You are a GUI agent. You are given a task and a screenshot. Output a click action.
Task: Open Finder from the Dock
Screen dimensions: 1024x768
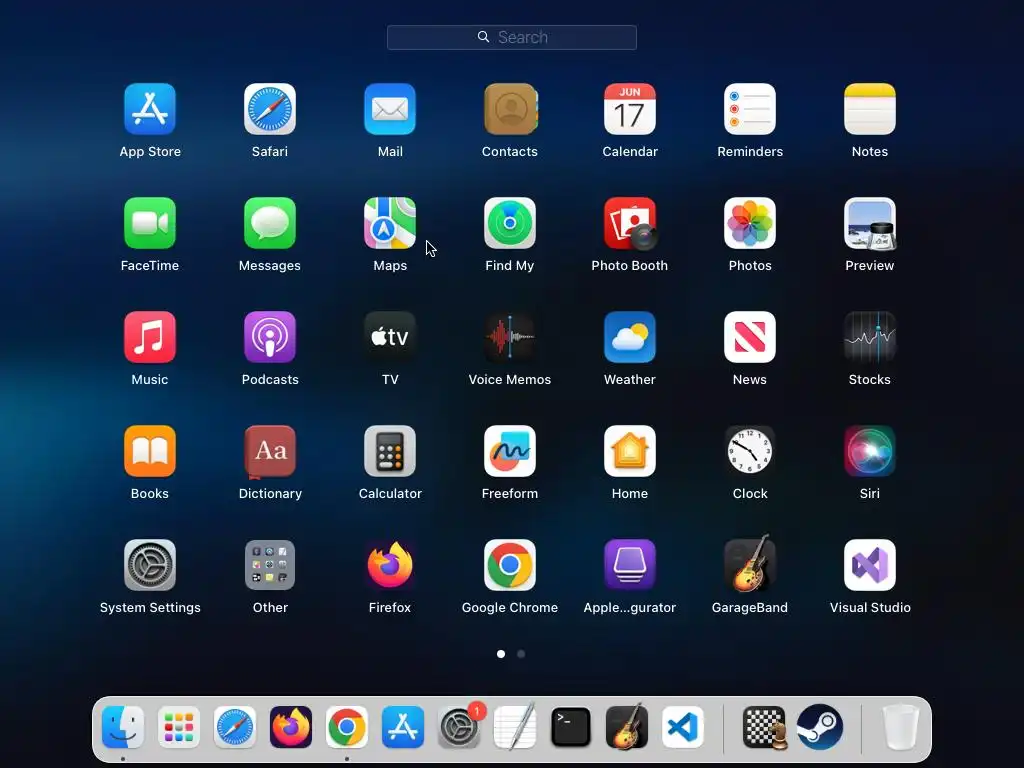(123, 727)
